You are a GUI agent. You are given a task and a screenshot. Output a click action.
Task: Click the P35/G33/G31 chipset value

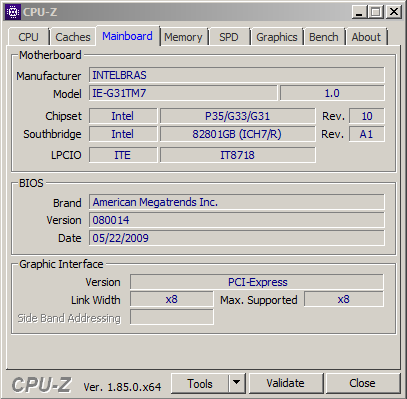238,116
